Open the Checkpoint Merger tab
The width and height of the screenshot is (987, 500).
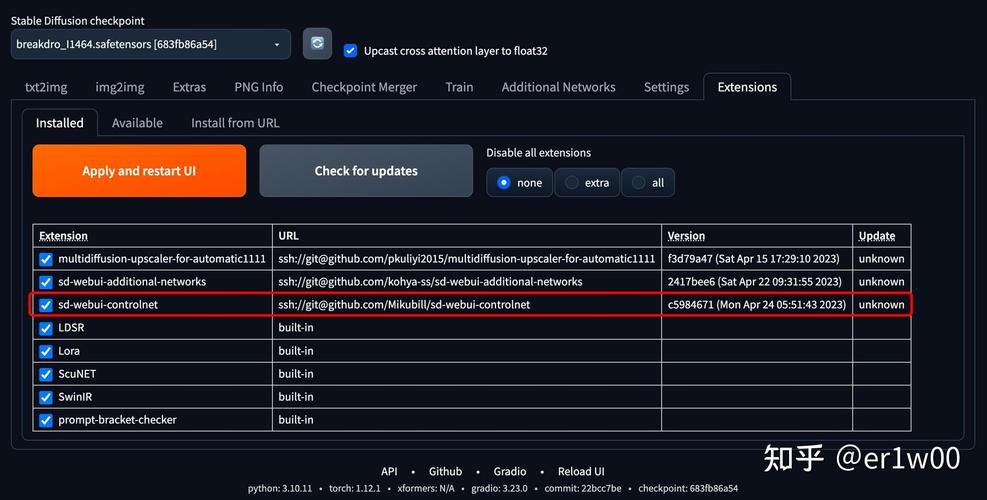pyautogui.click(x=364, y=87)
